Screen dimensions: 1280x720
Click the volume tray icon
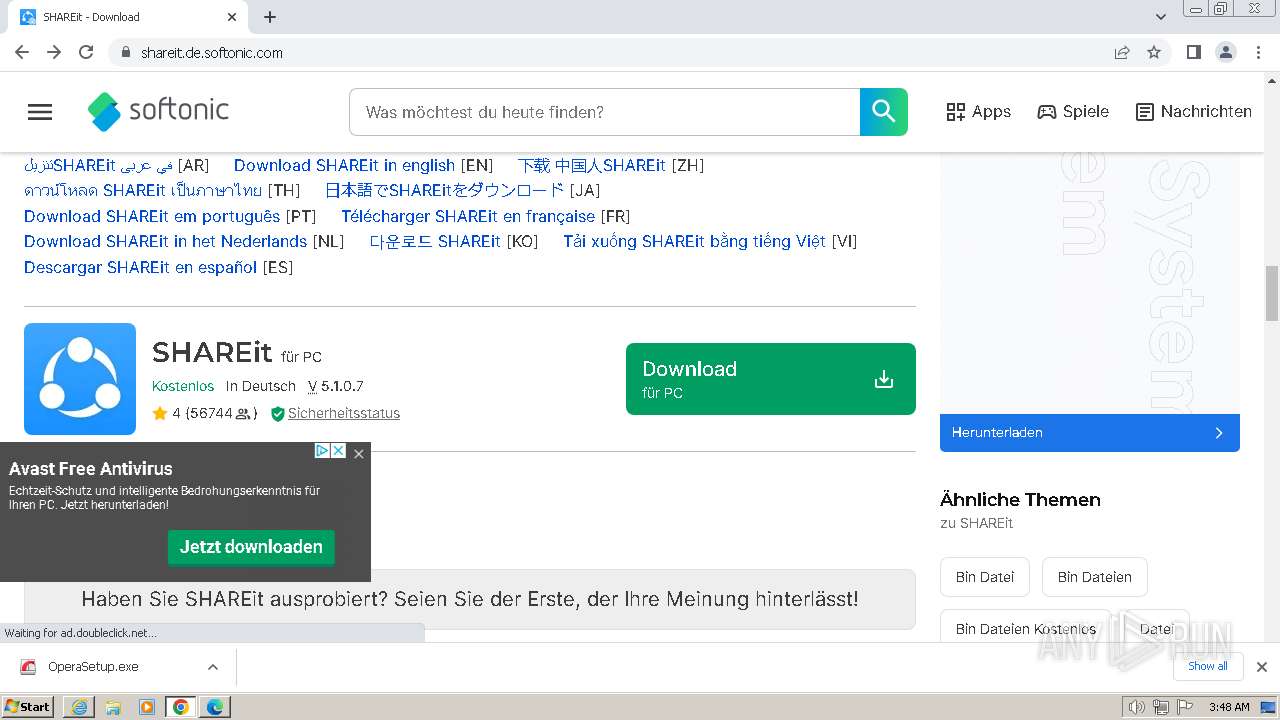[1137, 707]
